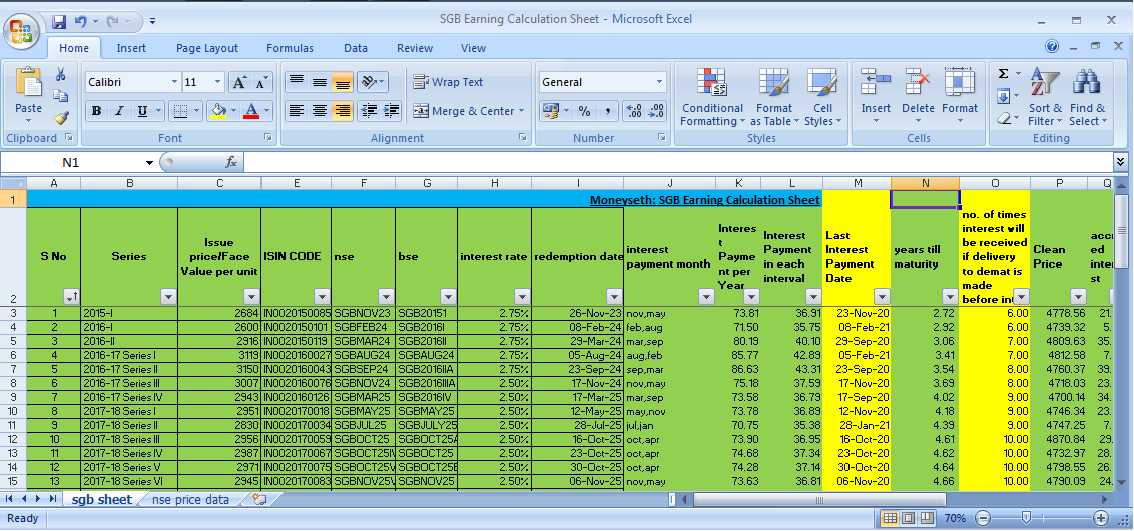1134x531 pixels.
Task: Open Cell Styles gallery
Action: click(822, 97)
